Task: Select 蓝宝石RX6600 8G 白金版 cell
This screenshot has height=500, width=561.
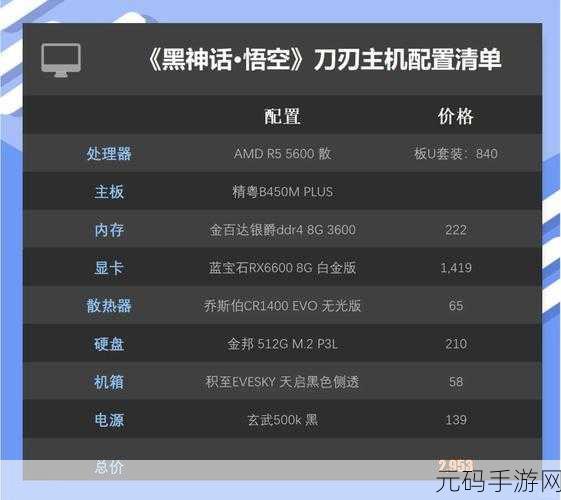Action: click(282, 268)
